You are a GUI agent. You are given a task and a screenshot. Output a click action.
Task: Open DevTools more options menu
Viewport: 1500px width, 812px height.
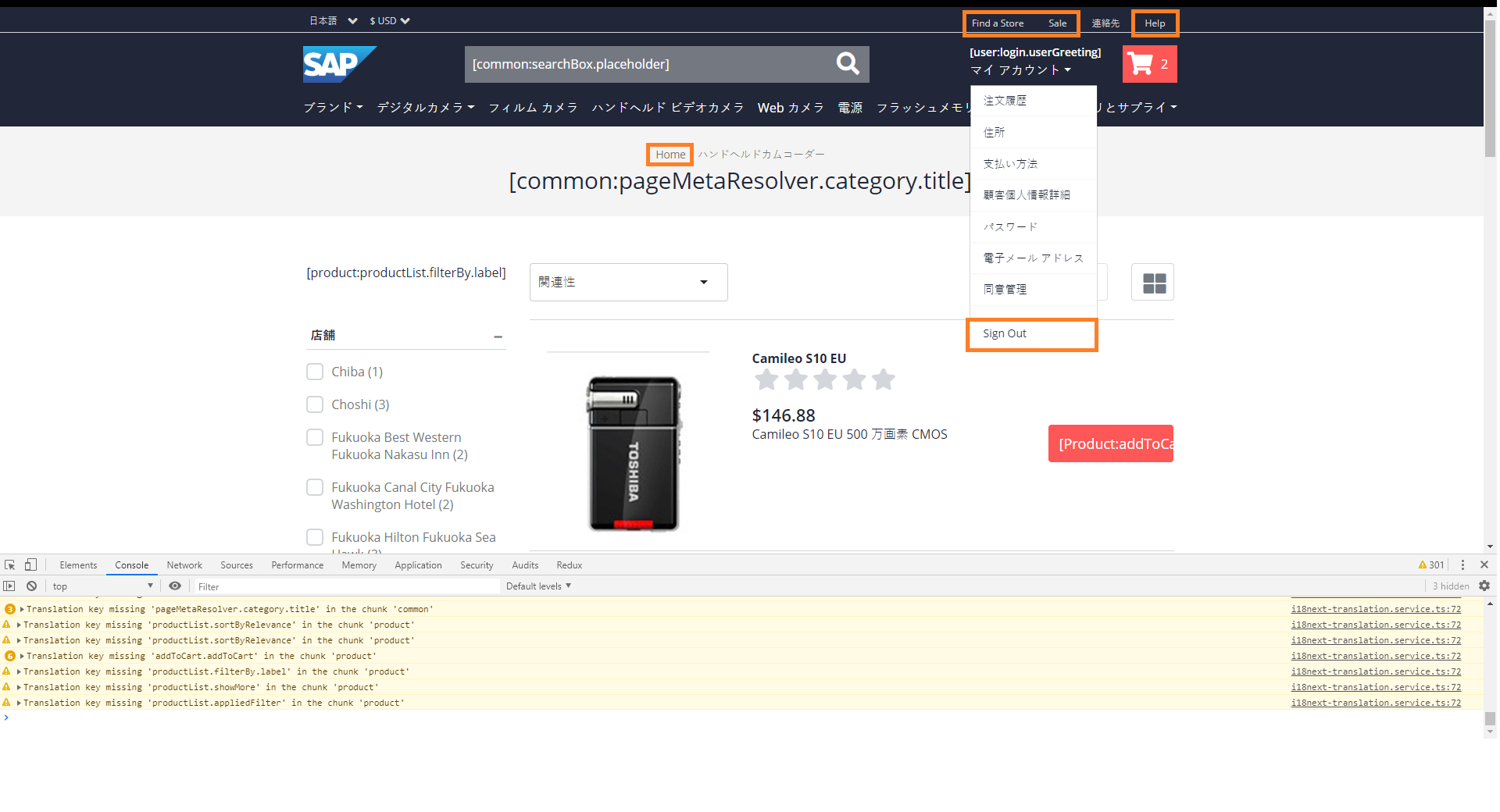[x=1462, y=564]
